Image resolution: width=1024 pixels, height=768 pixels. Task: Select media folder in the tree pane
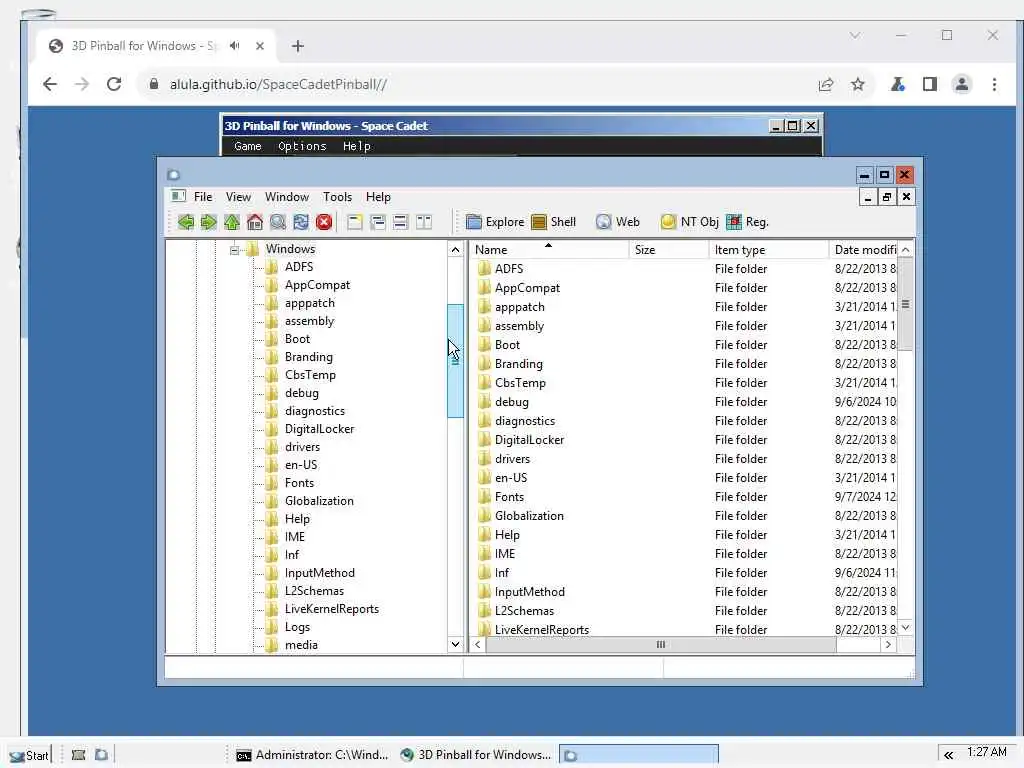click(x=301, y=645)
